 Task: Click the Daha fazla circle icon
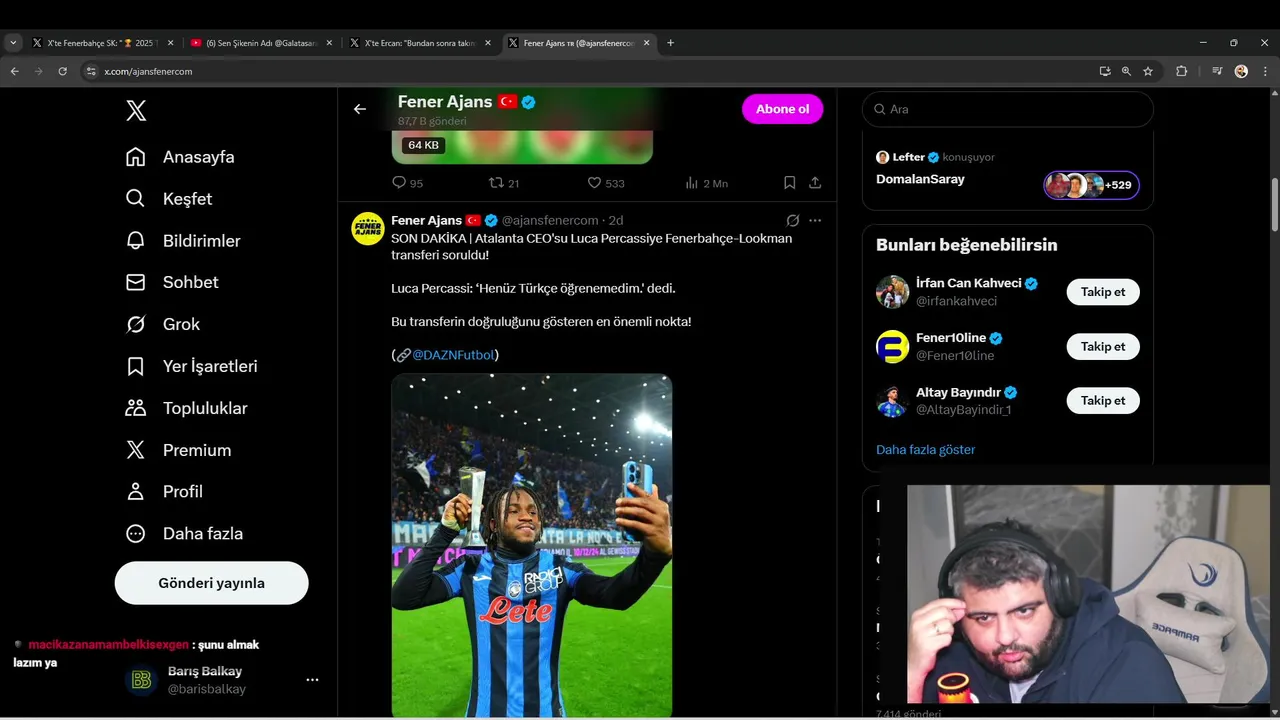136,534
